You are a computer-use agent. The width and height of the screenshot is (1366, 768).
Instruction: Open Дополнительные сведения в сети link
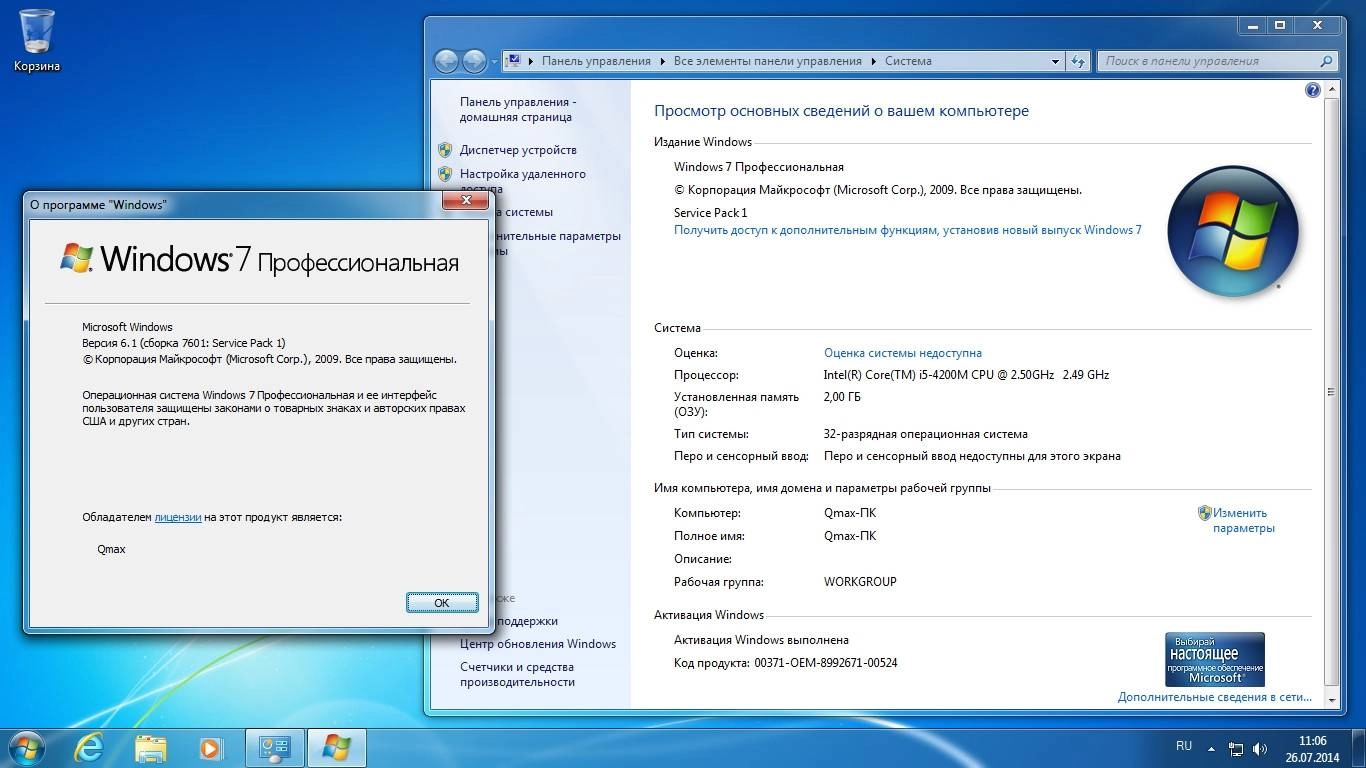1215,697
